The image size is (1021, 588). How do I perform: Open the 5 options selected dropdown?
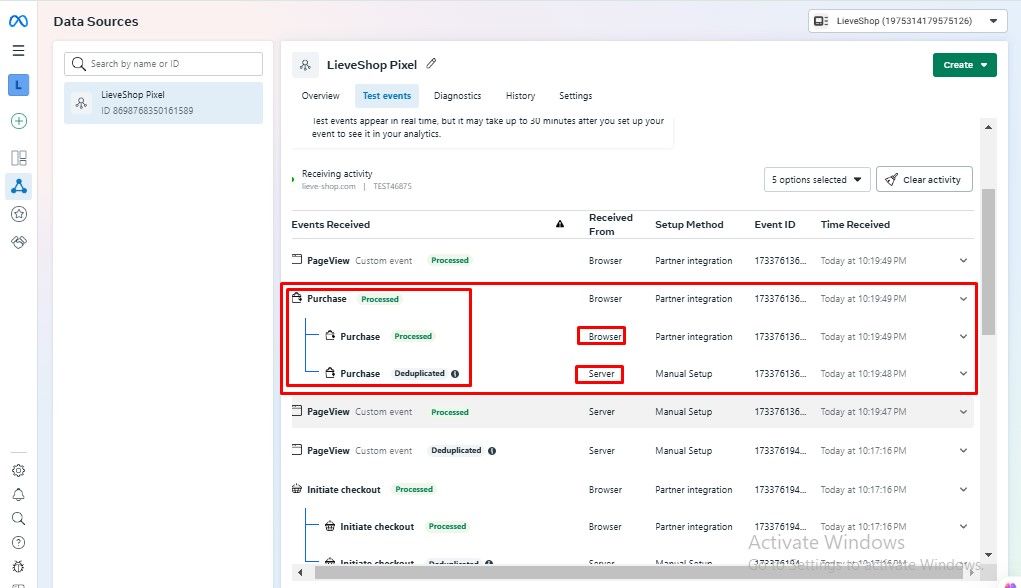tap(817, 180)
